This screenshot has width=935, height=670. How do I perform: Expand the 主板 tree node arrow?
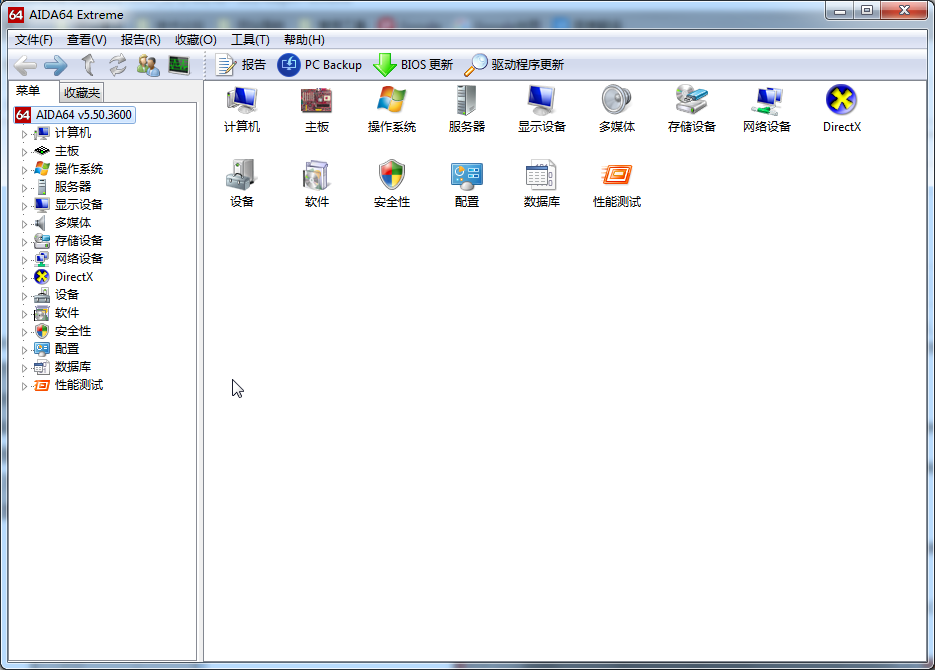(x=24, y=152)
